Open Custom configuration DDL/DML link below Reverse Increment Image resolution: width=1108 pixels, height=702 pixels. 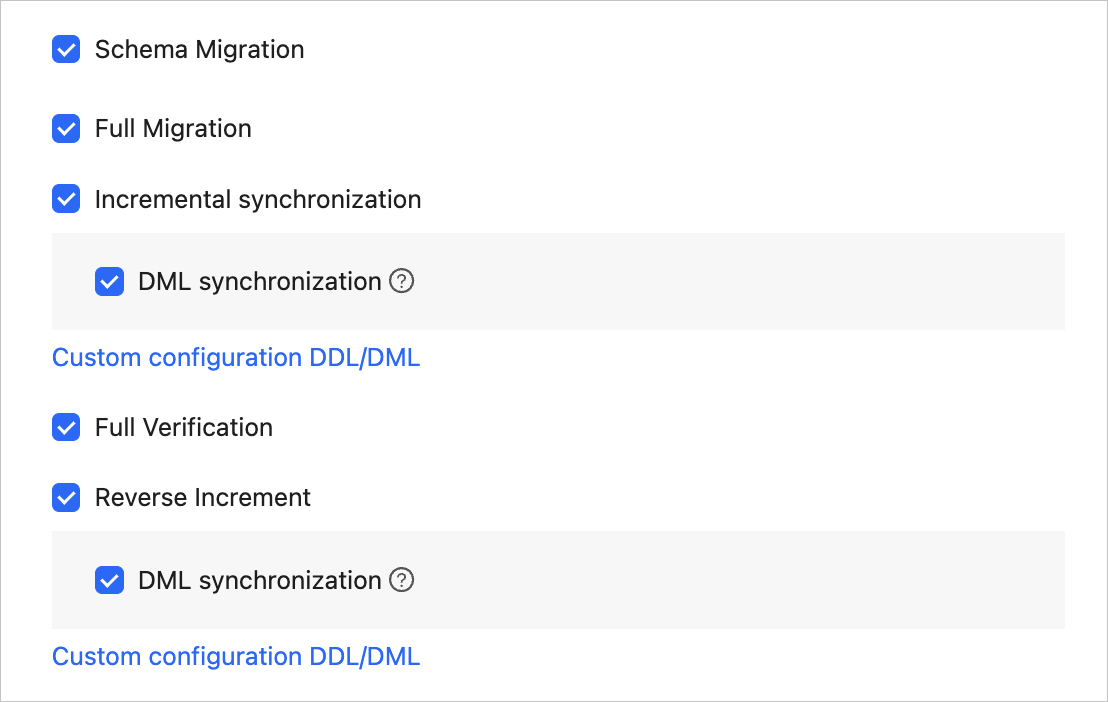point(236,657)
